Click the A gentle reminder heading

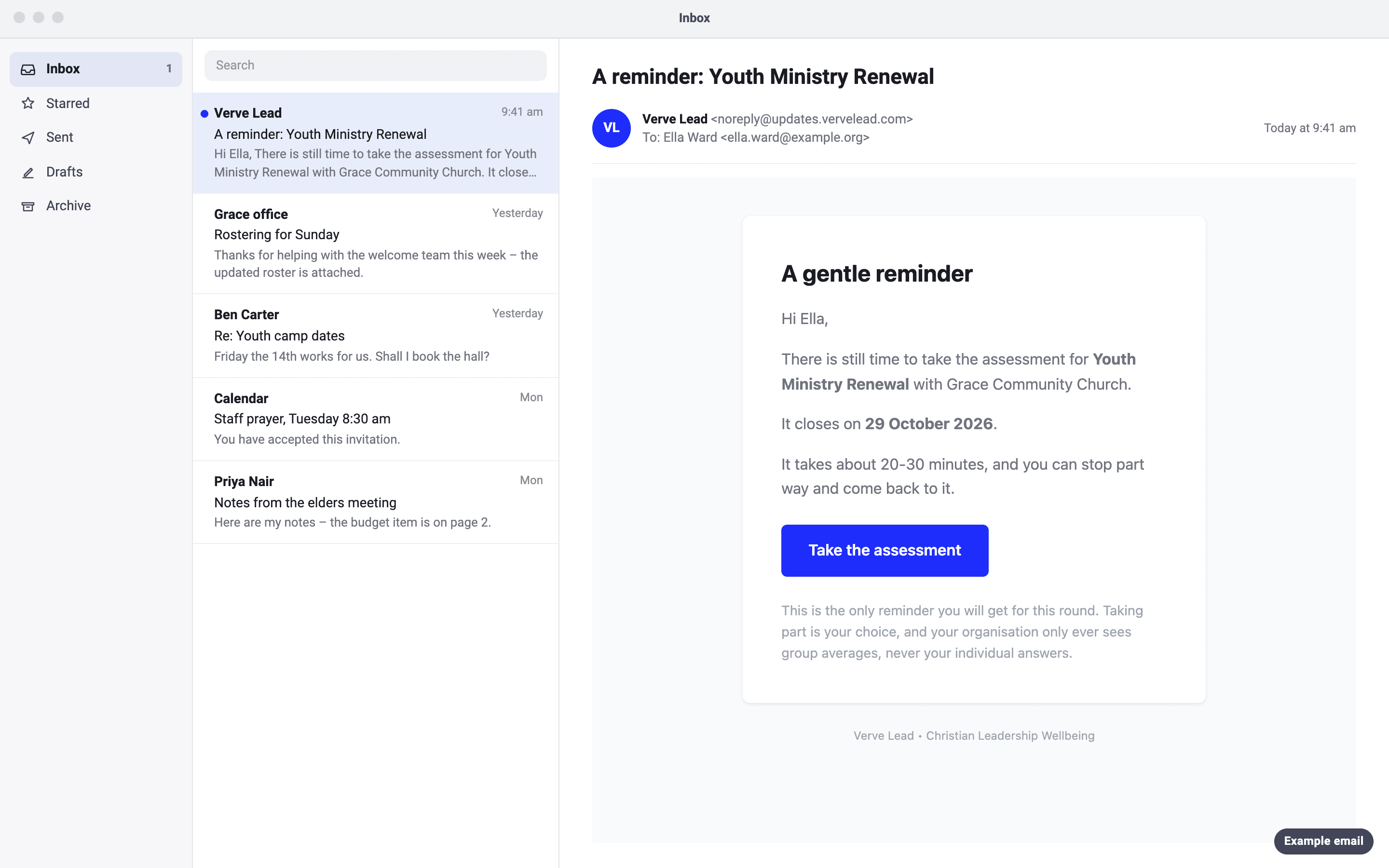click(x=876, y=274)
